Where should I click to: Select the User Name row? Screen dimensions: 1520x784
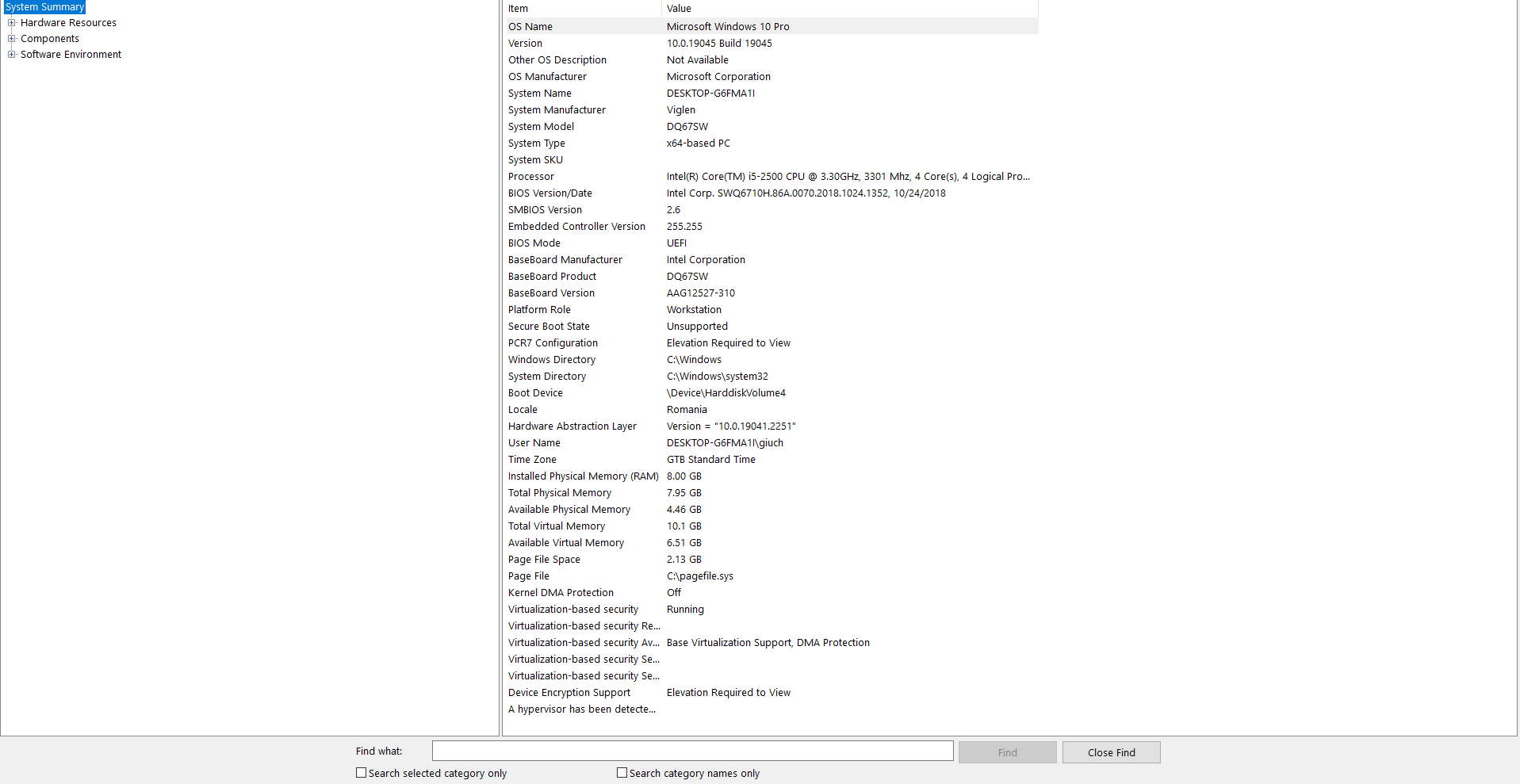coord(771,443)
